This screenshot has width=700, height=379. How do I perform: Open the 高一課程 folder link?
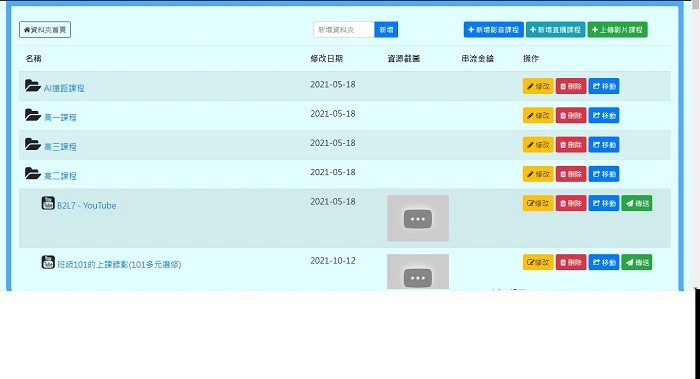[60, 117]
